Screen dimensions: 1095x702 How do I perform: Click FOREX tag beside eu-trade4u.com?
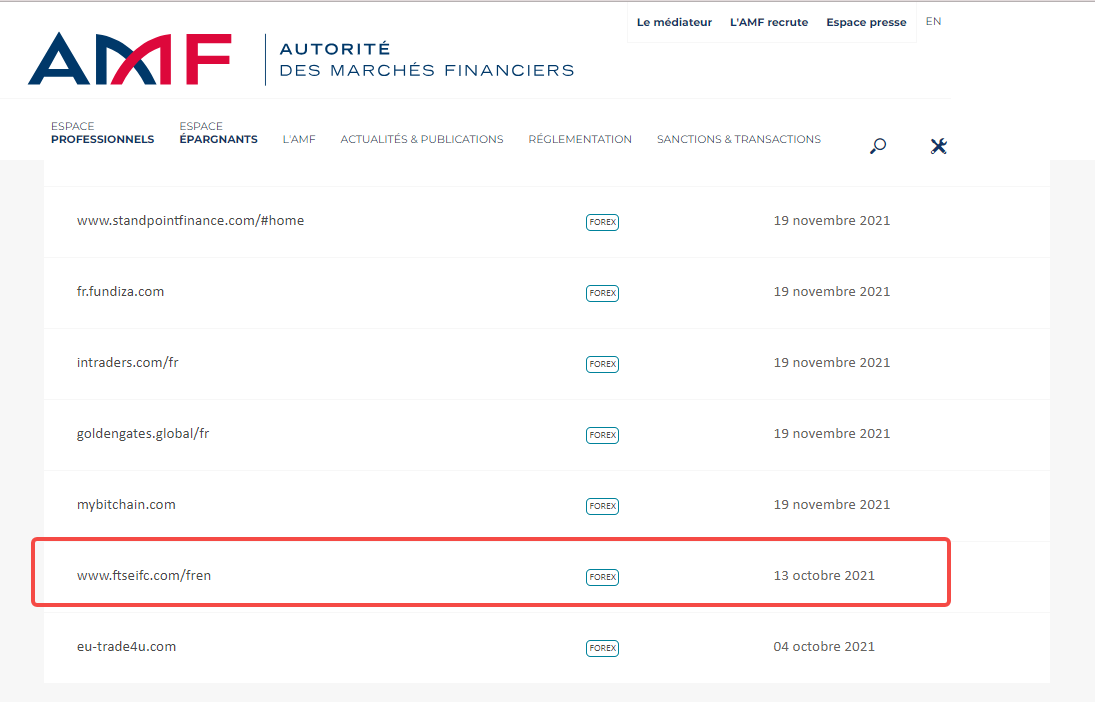pyautogui.click(x=602, y=648)
